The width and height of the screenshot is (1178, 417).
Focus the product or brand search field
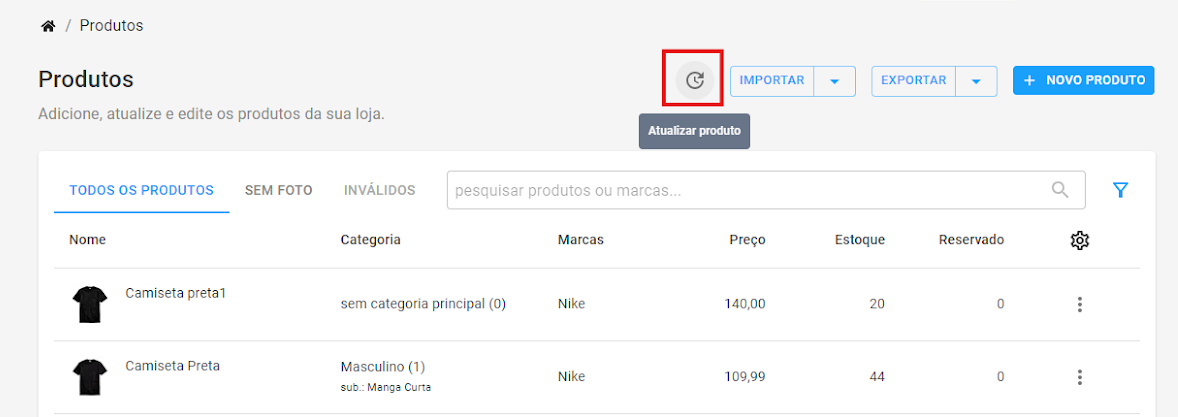coord(766,190)
